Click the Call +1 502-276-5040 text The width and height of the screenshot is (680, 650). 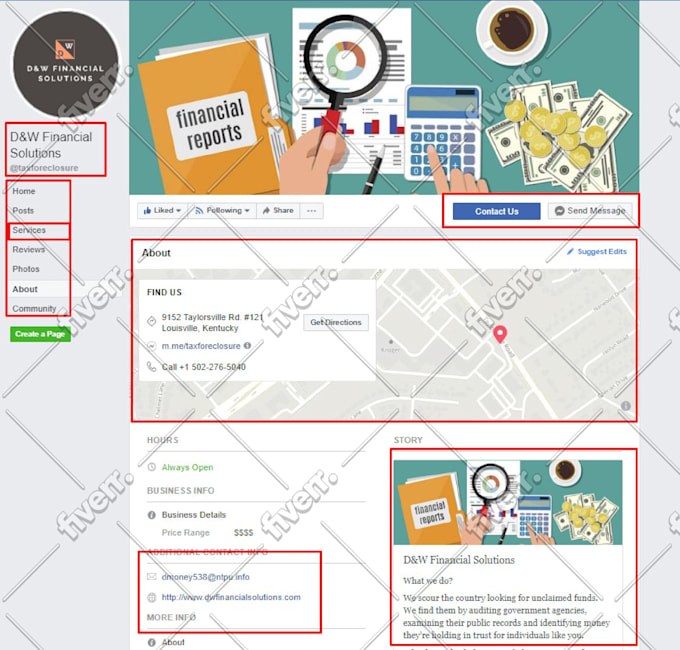pyautogui.click(x=204, y=367)
